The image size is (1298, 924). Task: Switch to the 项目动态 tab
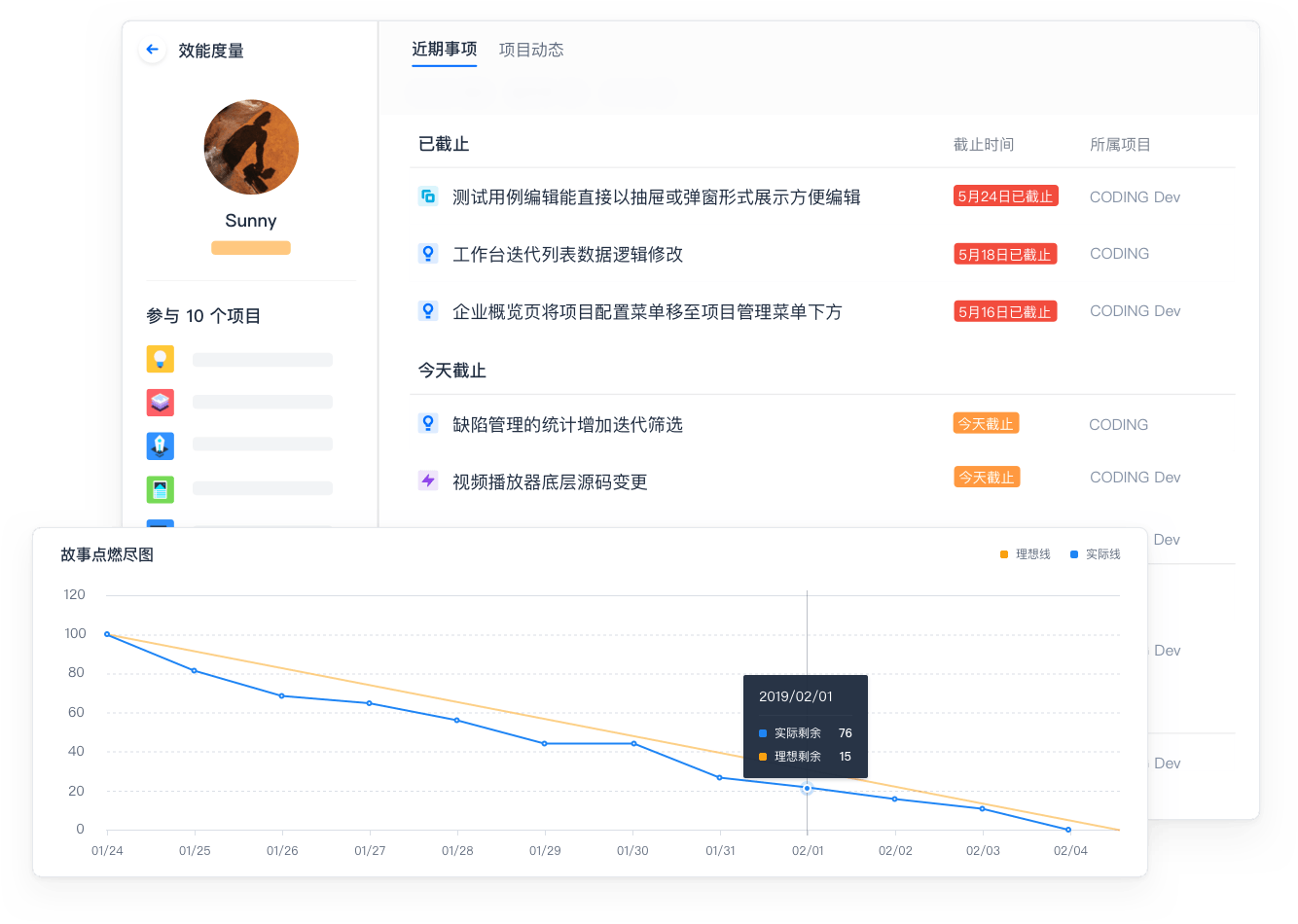[531, 50]
